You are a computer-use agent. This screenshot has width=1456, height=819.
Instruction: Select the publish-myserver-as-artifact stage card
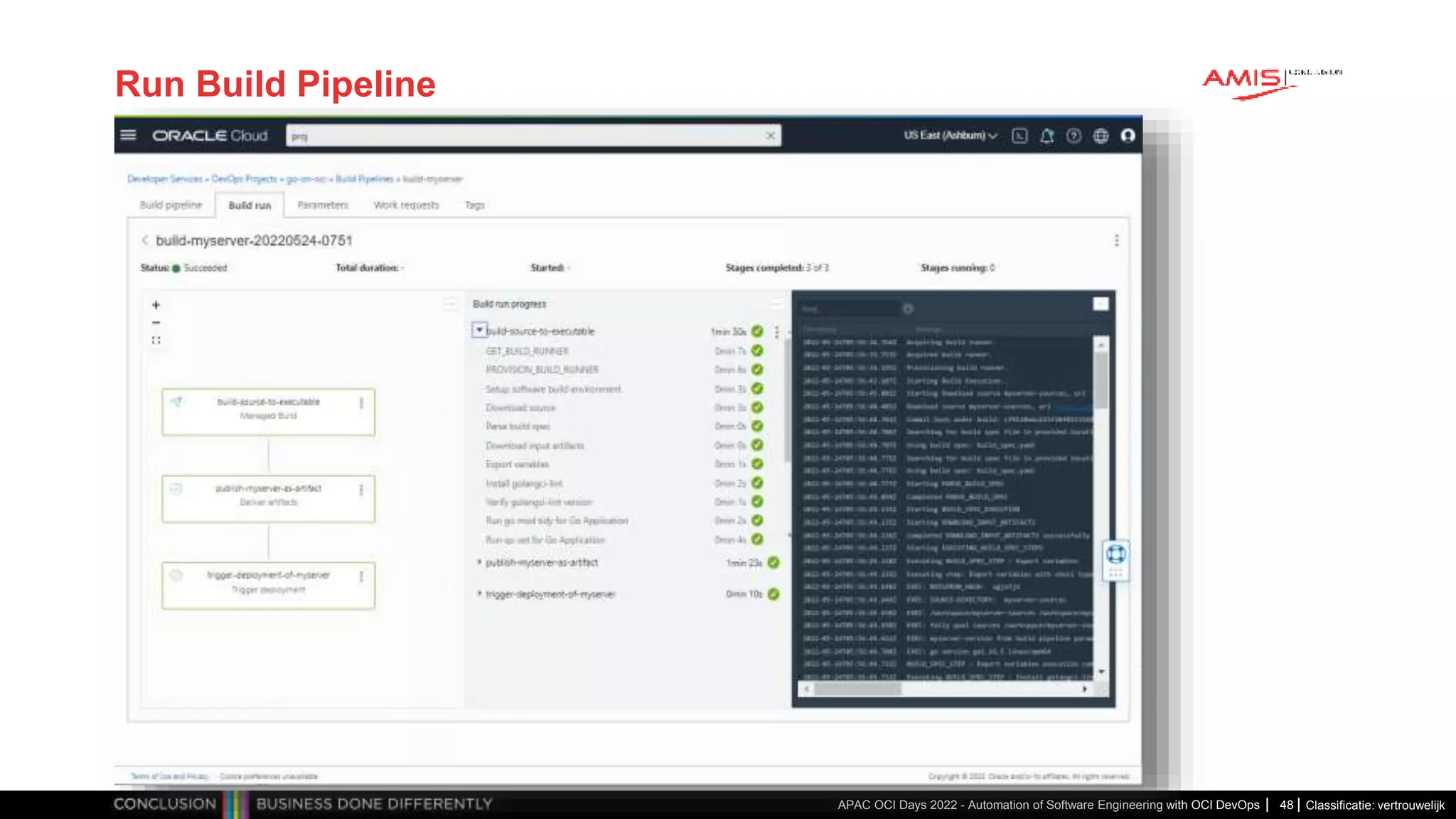pyautogui.click(x=268, y=498)
